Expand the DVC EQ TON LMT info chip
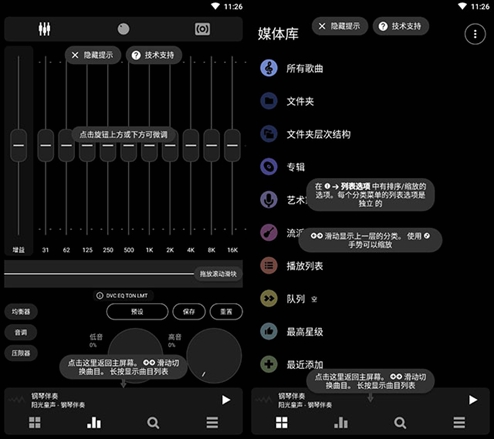The width and height of the screenshot is (494, 439). 122,296
